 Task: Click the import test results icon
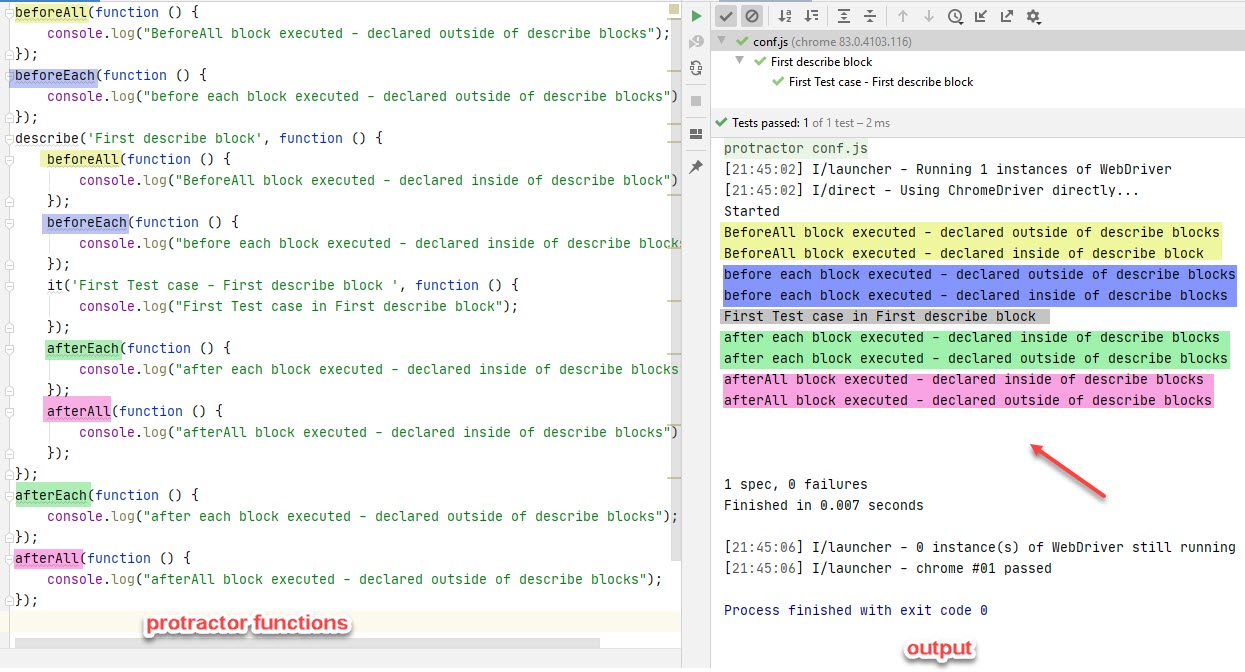(981, 16)
